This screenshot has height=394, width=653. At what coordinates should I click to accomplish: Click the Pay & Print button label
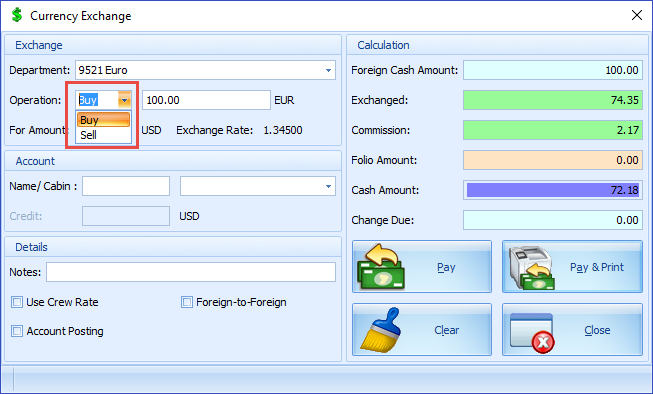pos(596,267)
